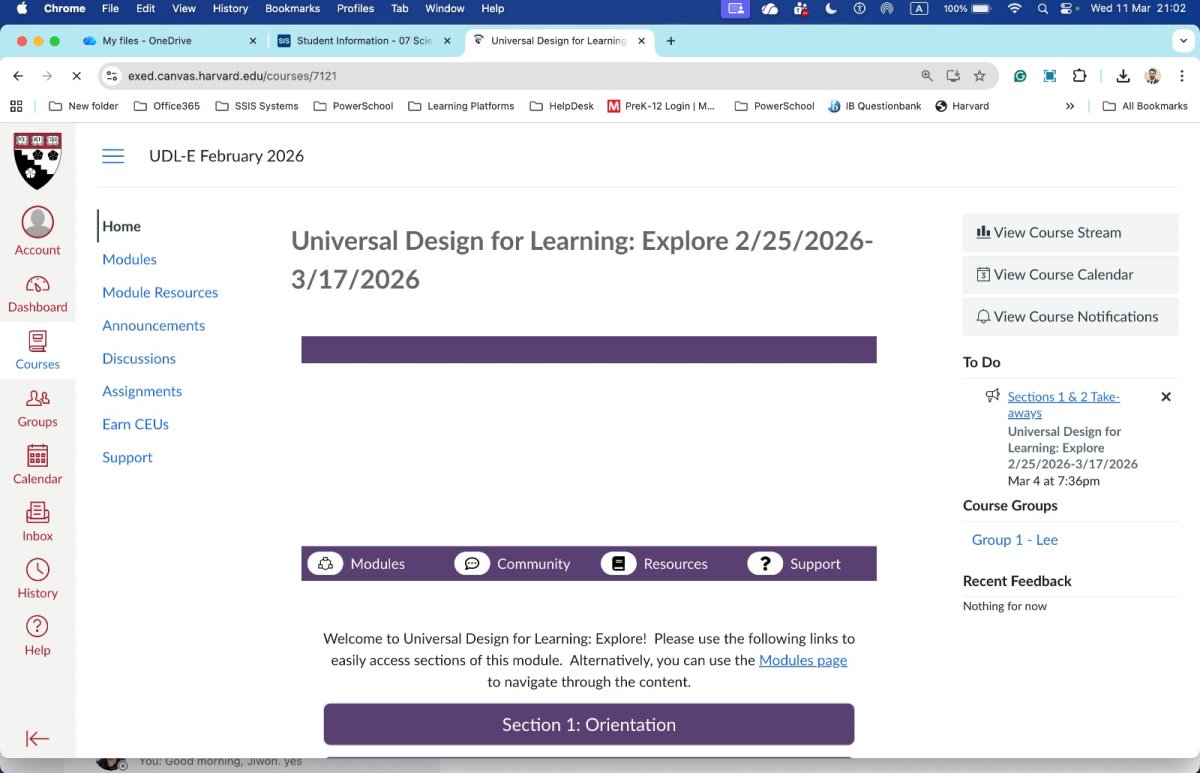Open the View menu in menu bar
1200x773 pixels.
184,9
